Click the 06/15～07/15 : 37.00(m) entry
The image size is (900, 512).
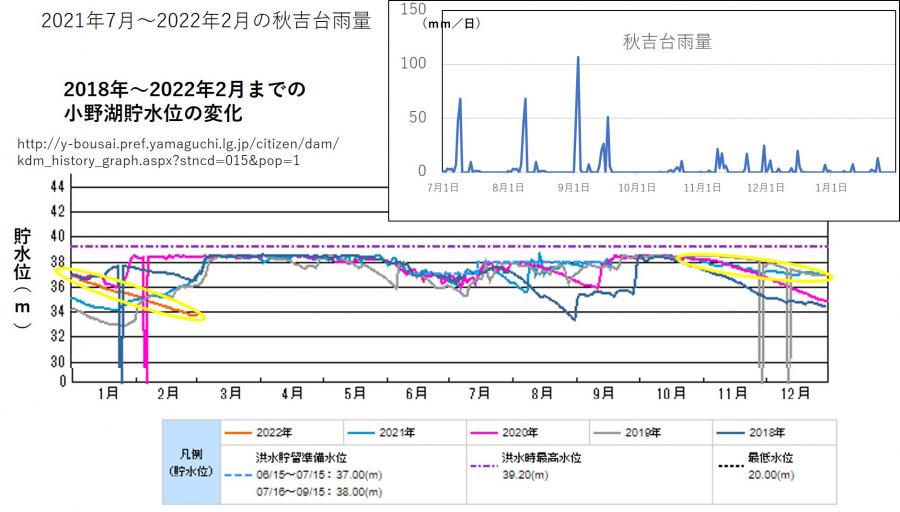(x=319, y=475)
